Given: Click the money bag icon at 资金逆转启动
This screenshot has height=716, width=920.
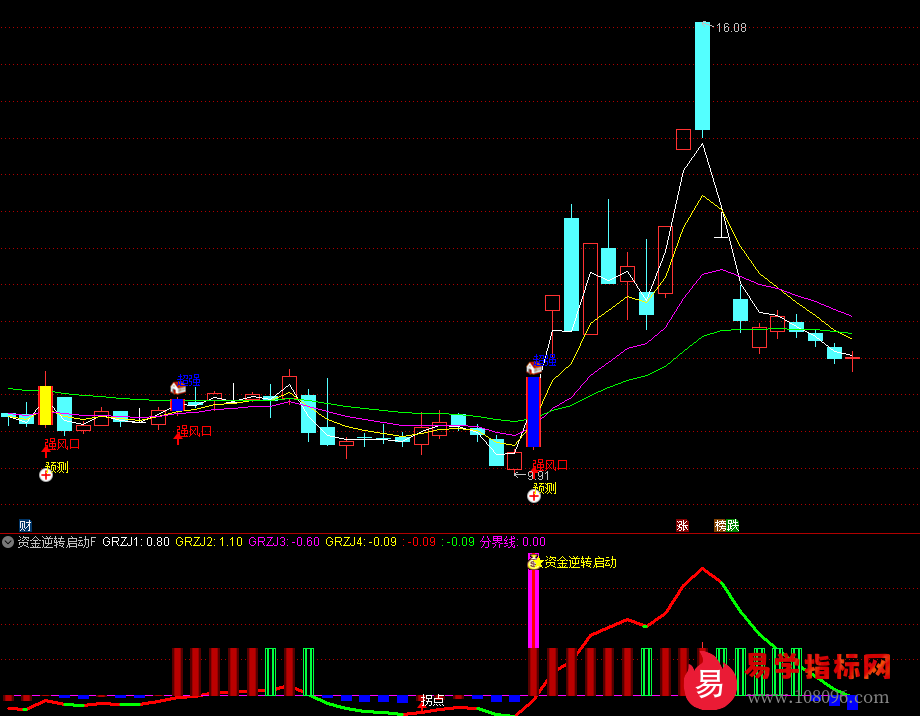Looking at the screenshot, I should pos(535,562).
